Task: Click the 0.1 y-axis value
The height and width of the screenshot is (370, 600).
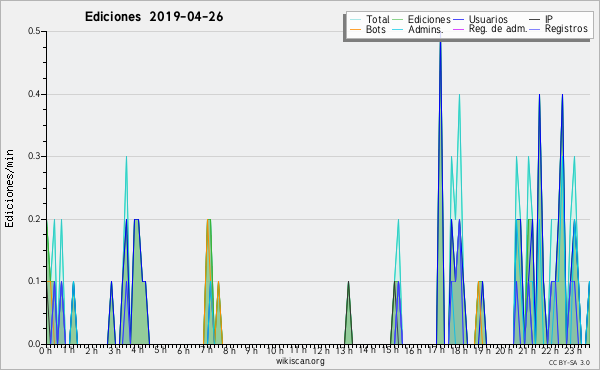Action: click(34, 281)
